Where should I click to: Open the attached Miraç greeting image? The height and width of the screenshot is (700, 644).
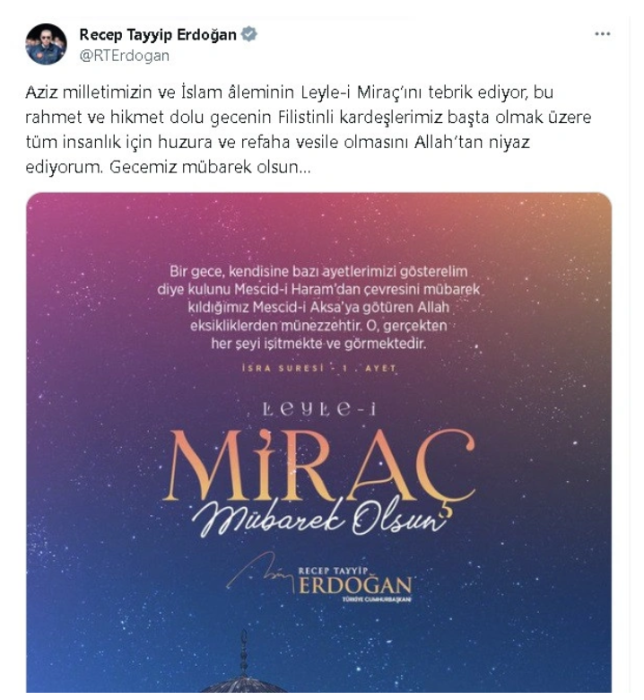point(319,442)
